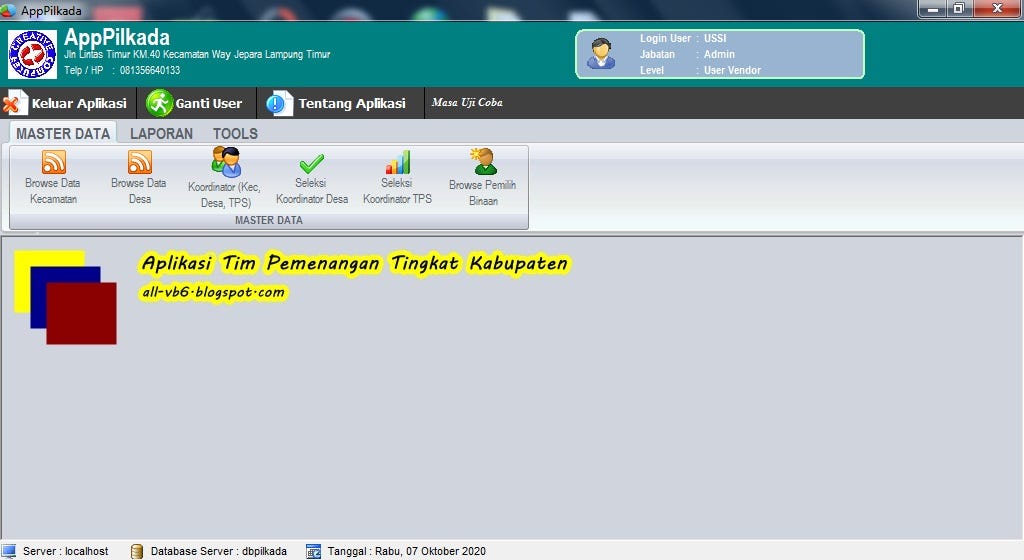
Task: Click 'Aplikasi Tim Pemenangan Tingkat Kabupaten' heading
Action: (x=355, y=263)
